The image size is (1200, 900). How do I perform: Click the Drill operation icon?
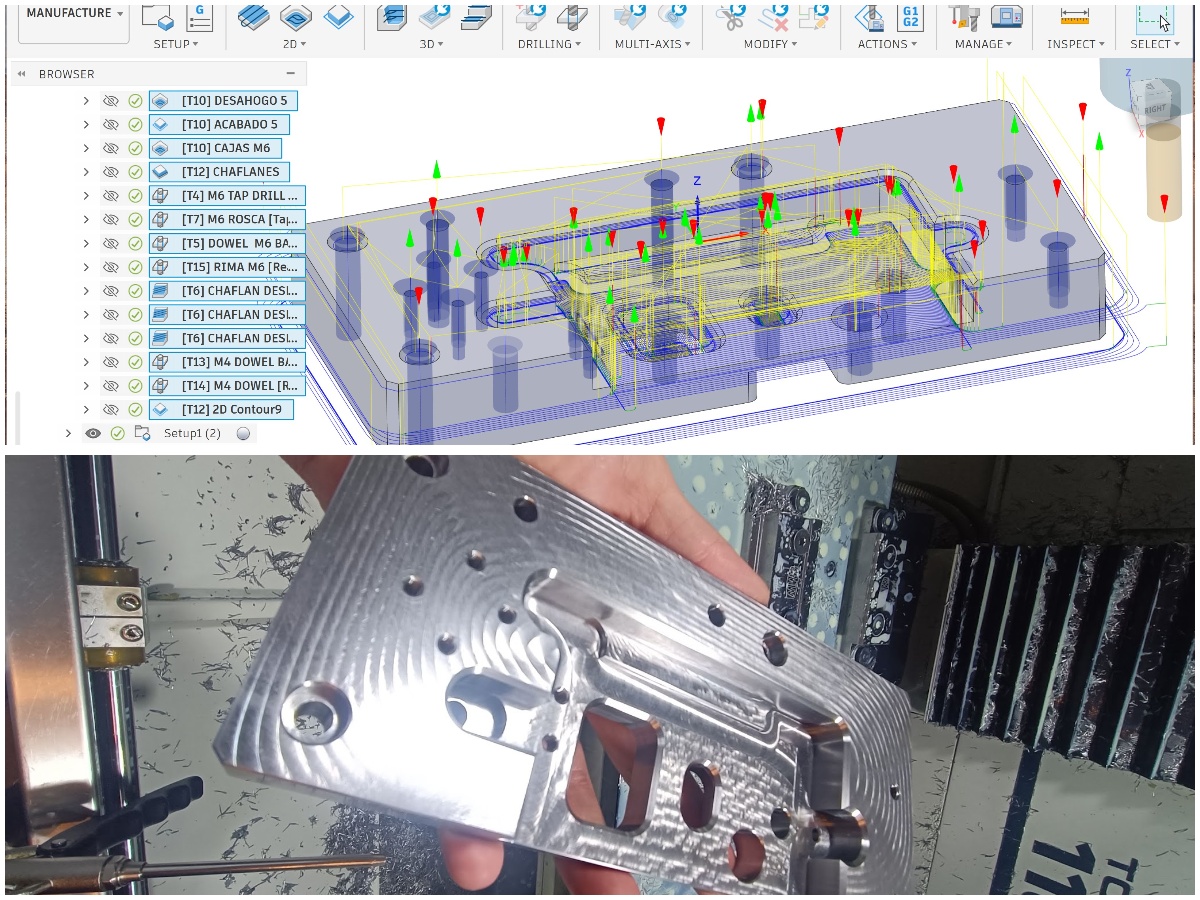[531, 17]
